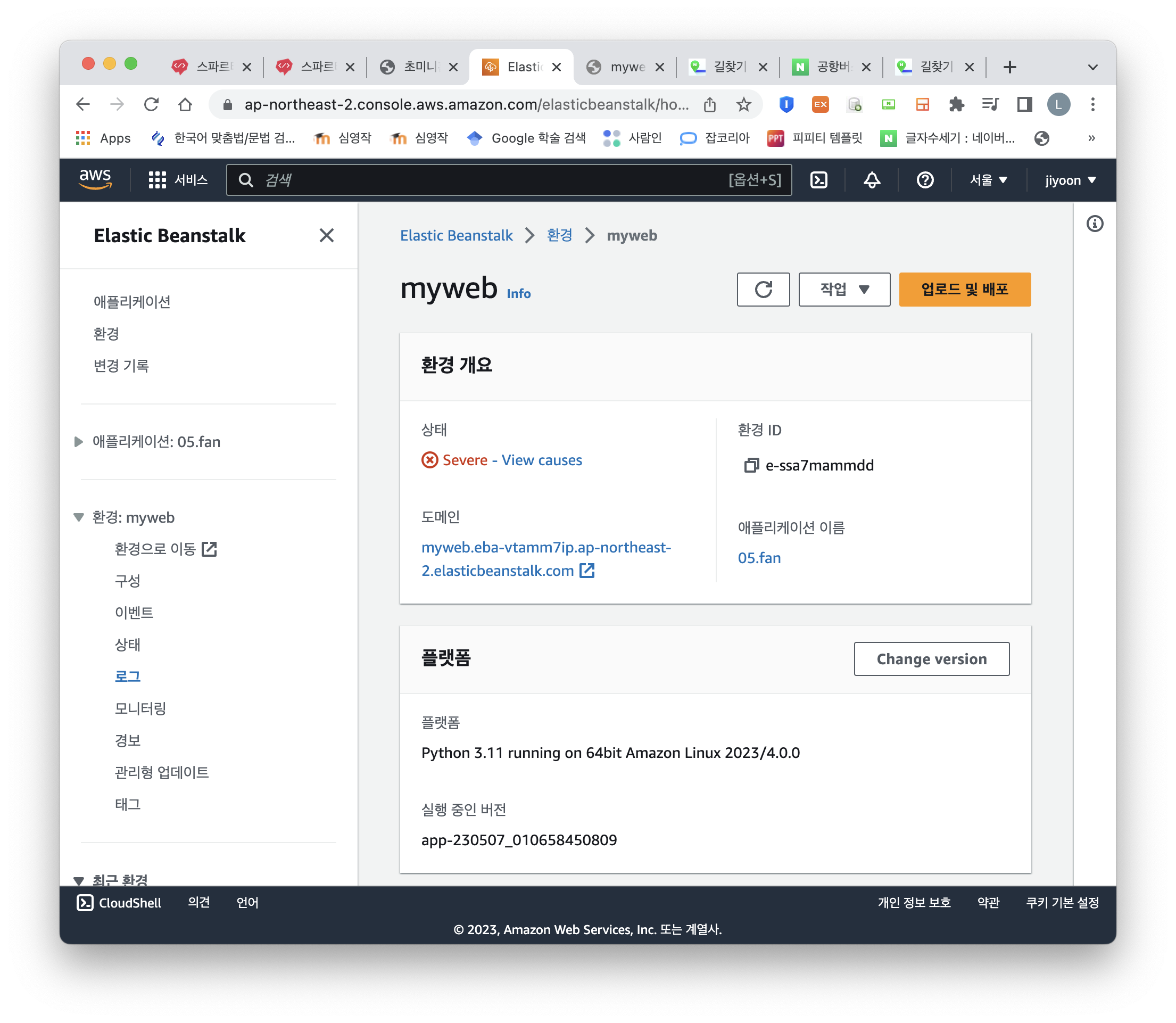The image size is (1176, 1023).
Task: Open 이벤트 in the environment sidebar
Action: 134,613
